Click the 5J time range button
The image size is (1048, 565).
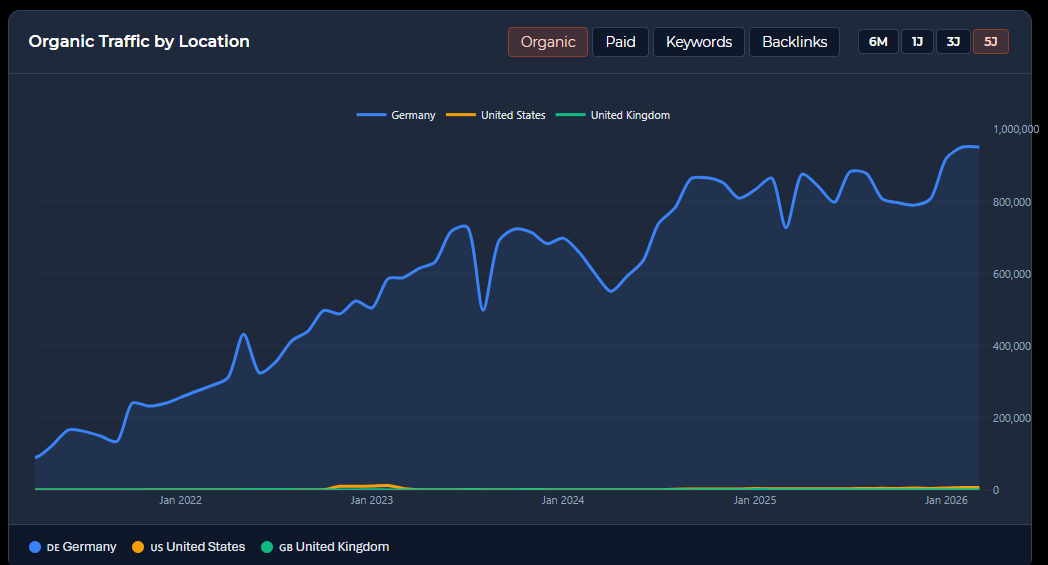[990, 42]
